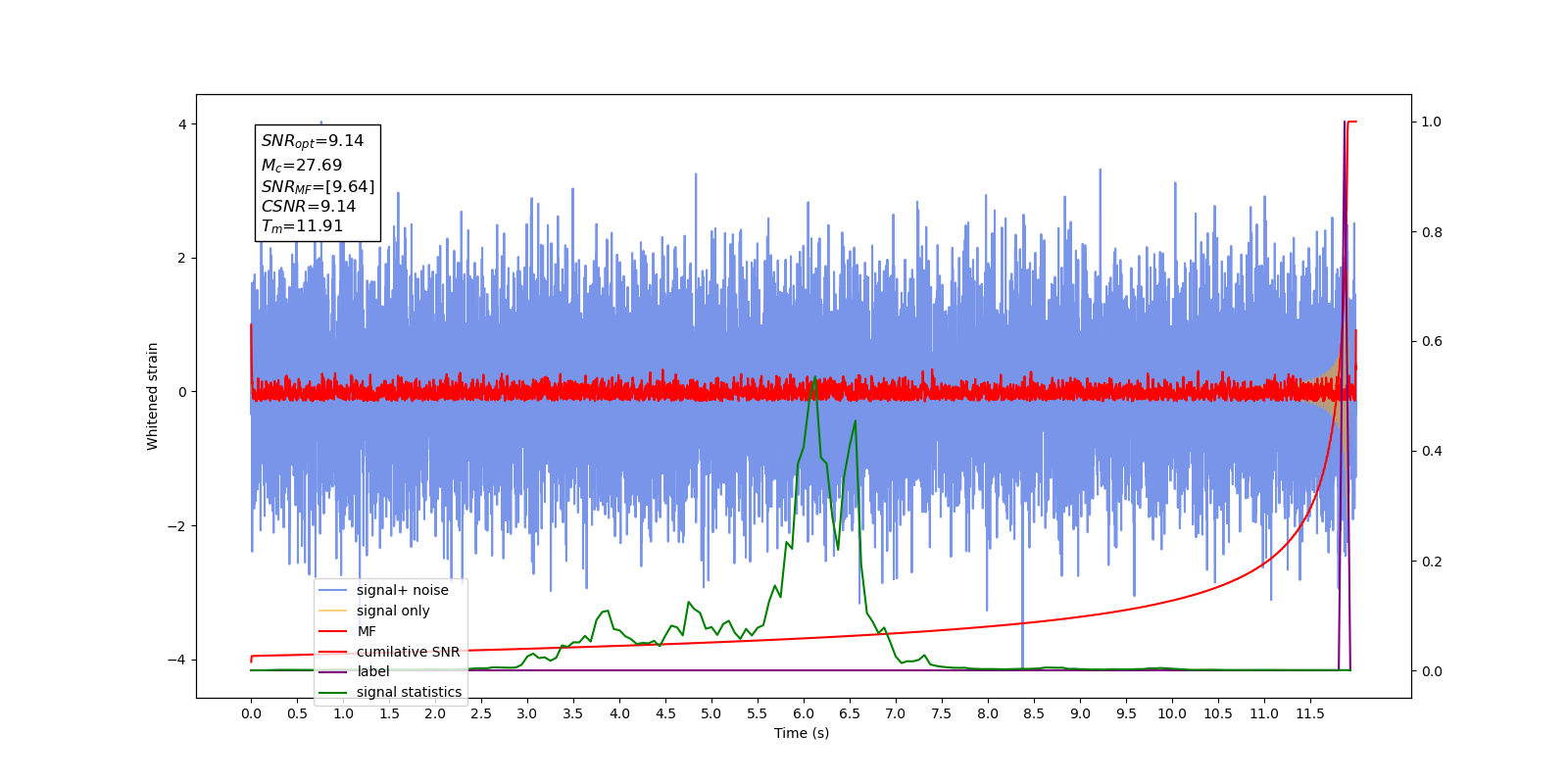
Task: Click the 0.2 tick label on right axis
Action: [1432, 562]
